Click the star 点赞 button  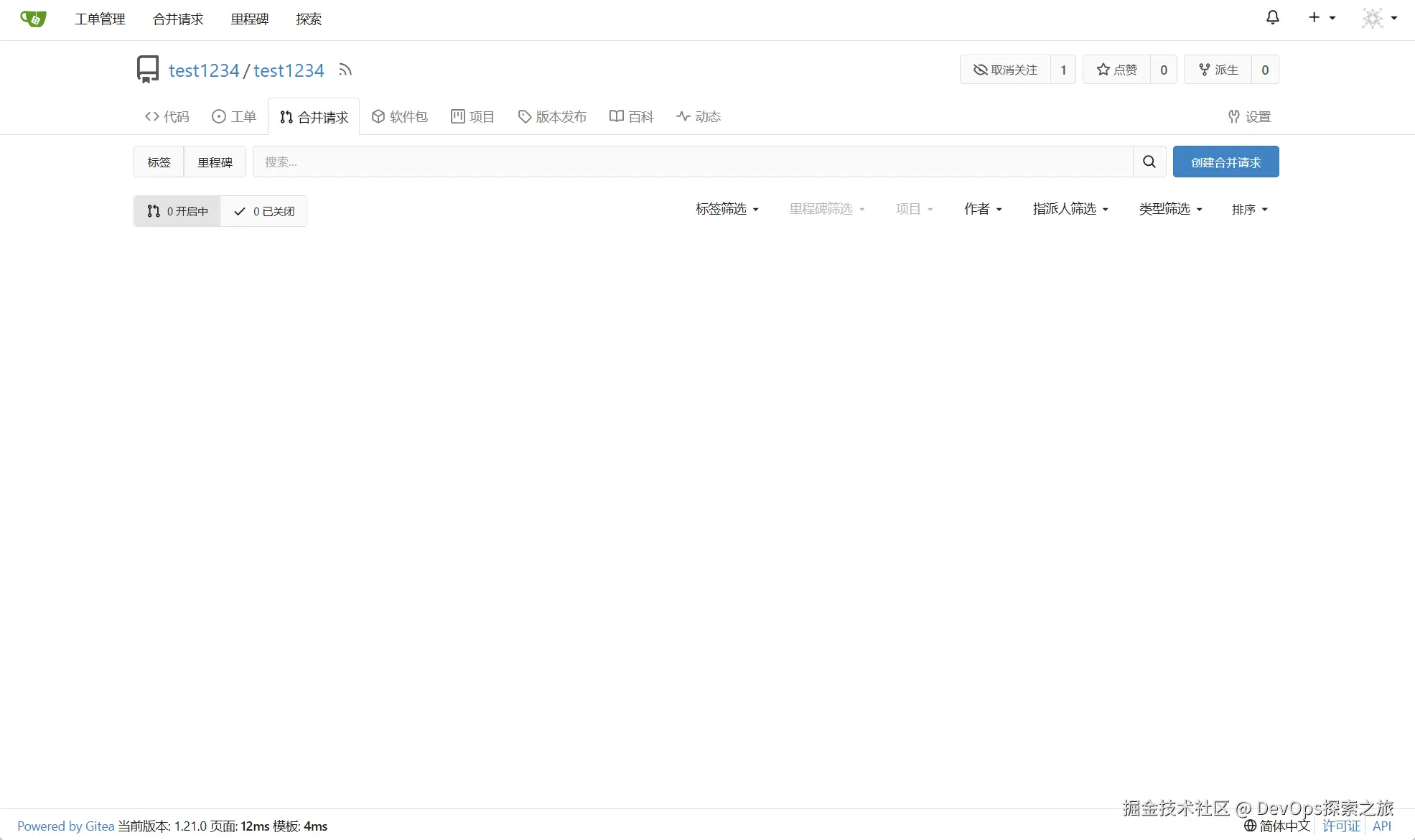[x=1116, y=70]
